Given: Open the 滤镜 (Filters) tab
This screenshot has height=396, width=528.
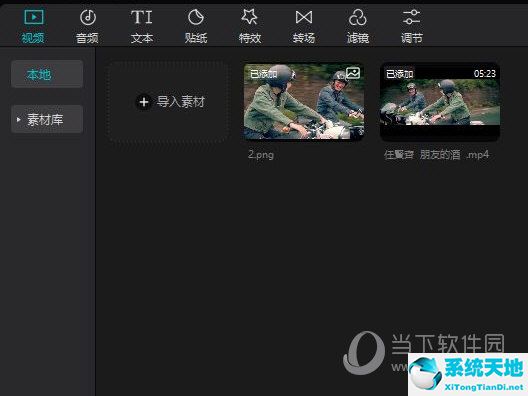Looking at the screenshot, I should click(358, 26).
